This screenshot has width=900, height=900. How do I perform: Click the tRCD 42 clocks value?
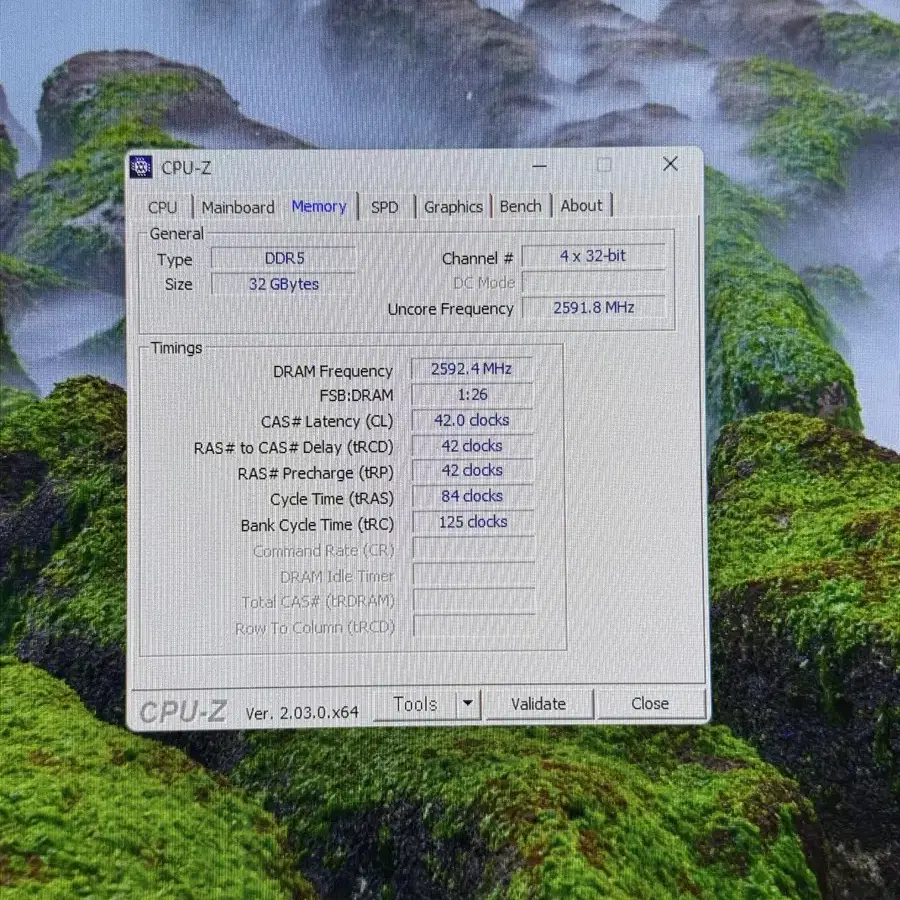pyautogui.click(x=472, y=445)
